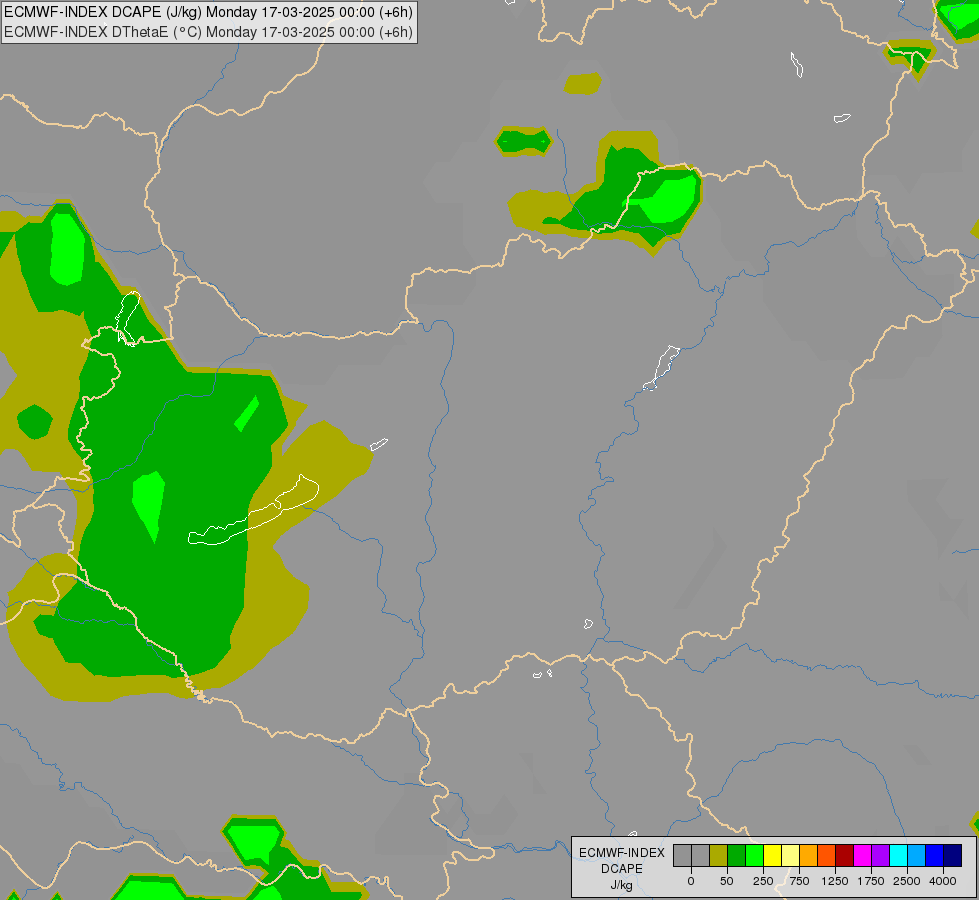Pick the red-orange legend swatch

click(x=827, y=856)
